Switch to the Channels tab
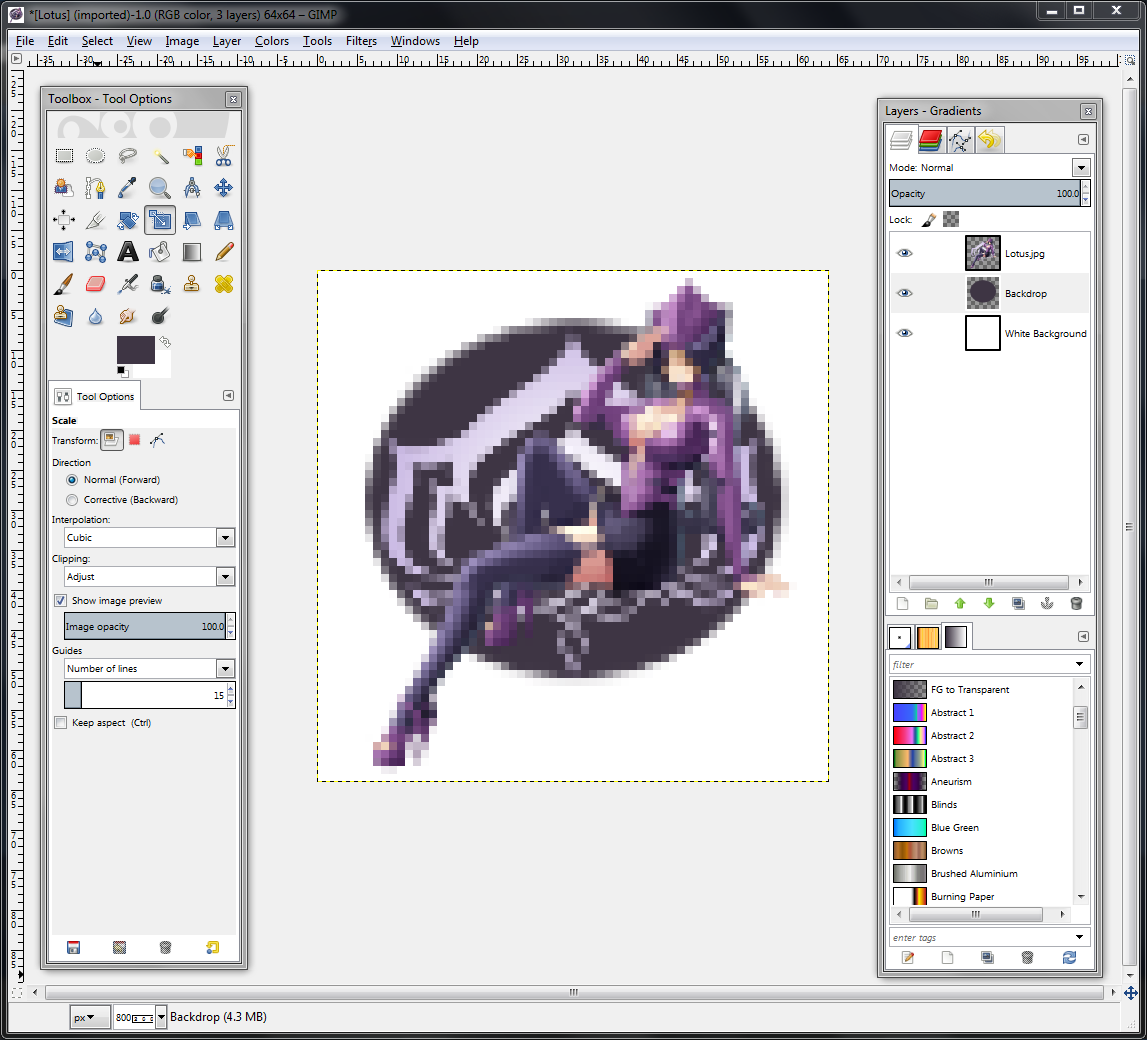This screenshot has width=1147, height=1040. [930, 140]
